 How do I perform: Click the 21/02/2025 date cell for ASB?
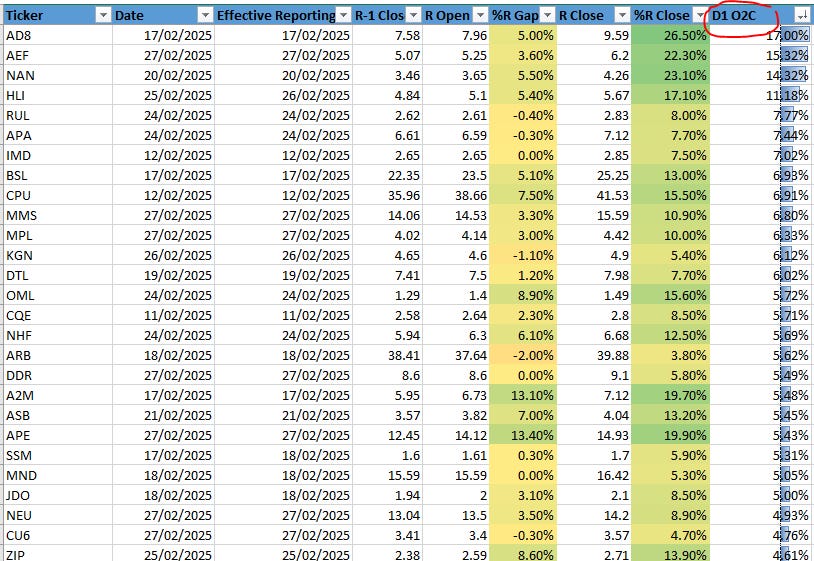163,415
